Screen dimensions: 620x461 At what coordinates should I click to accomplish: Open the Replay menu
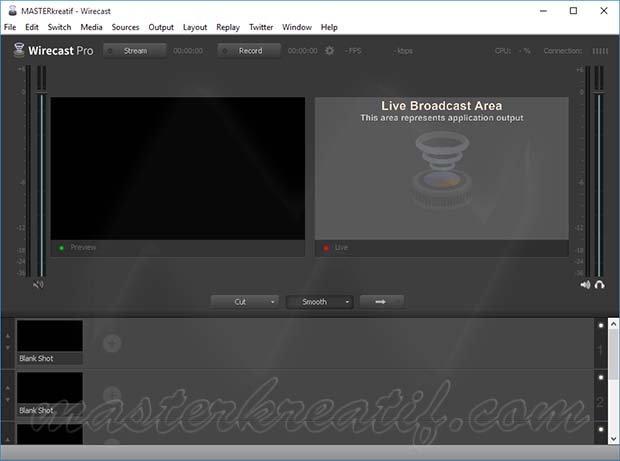(228, 27)
